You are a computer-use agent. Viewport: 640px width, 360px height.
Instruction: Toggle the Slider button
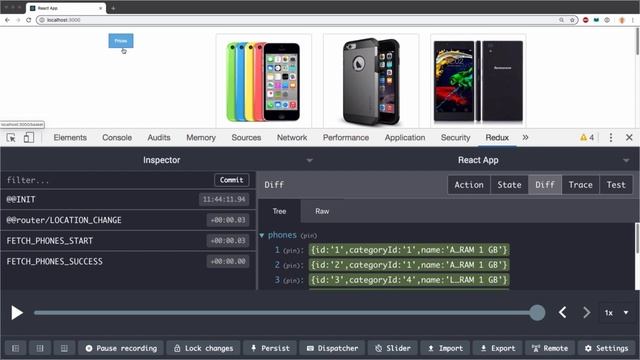393,348
